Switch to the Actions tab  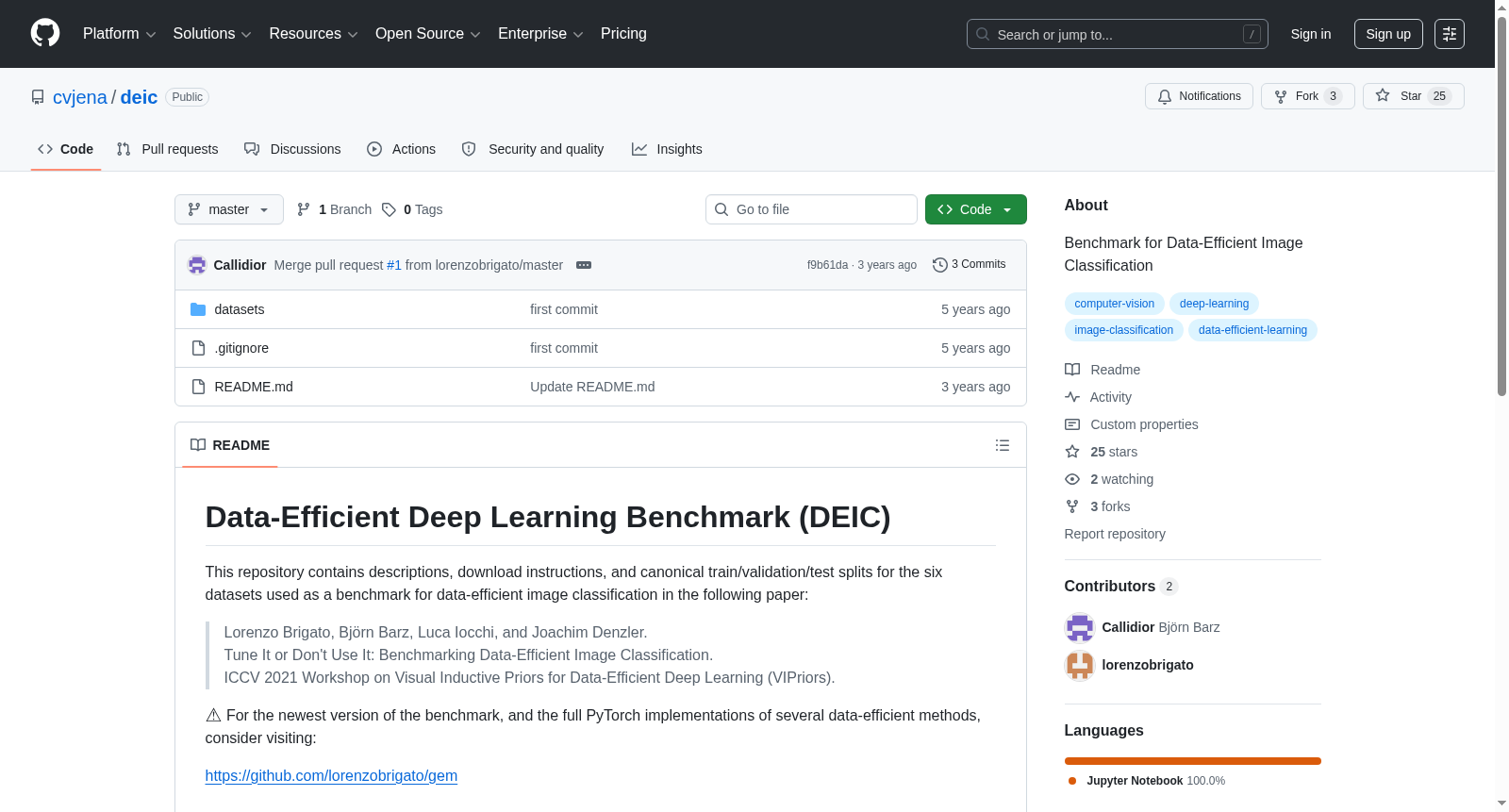[x=402, y=149]
